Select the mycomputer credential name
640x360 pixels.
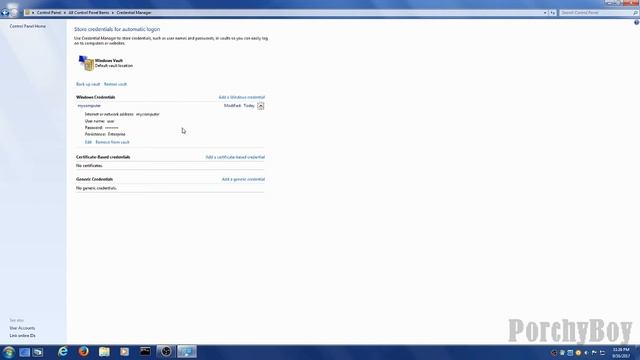coord(89,106)
